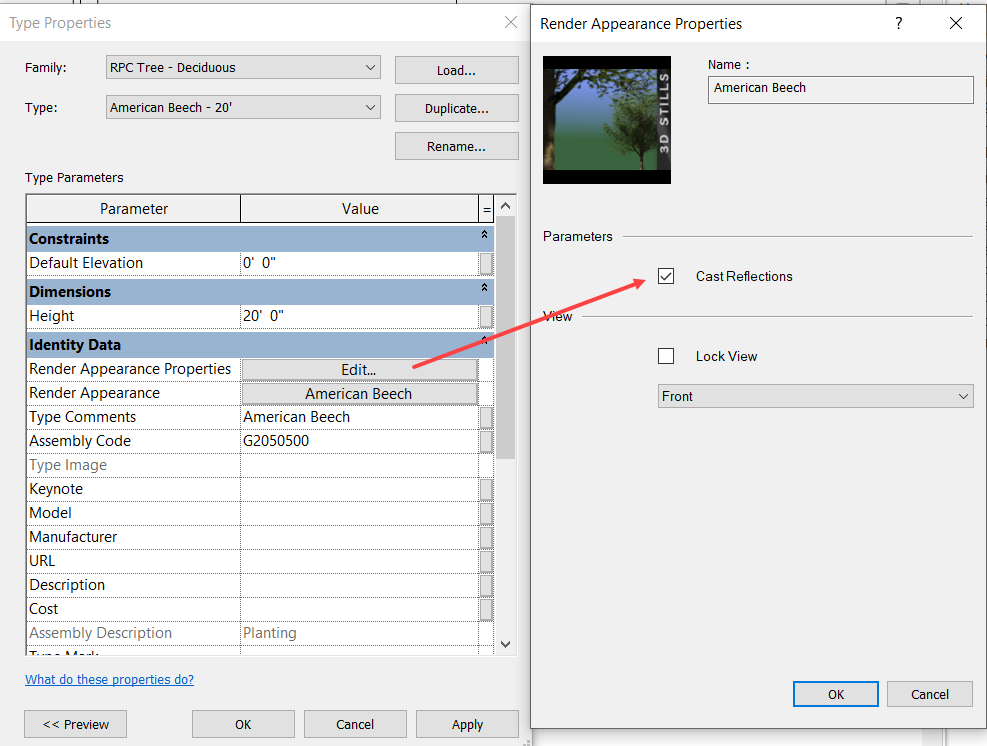Click the Identity Data group header
Viewport: 987px width, 746px height.
260,345
